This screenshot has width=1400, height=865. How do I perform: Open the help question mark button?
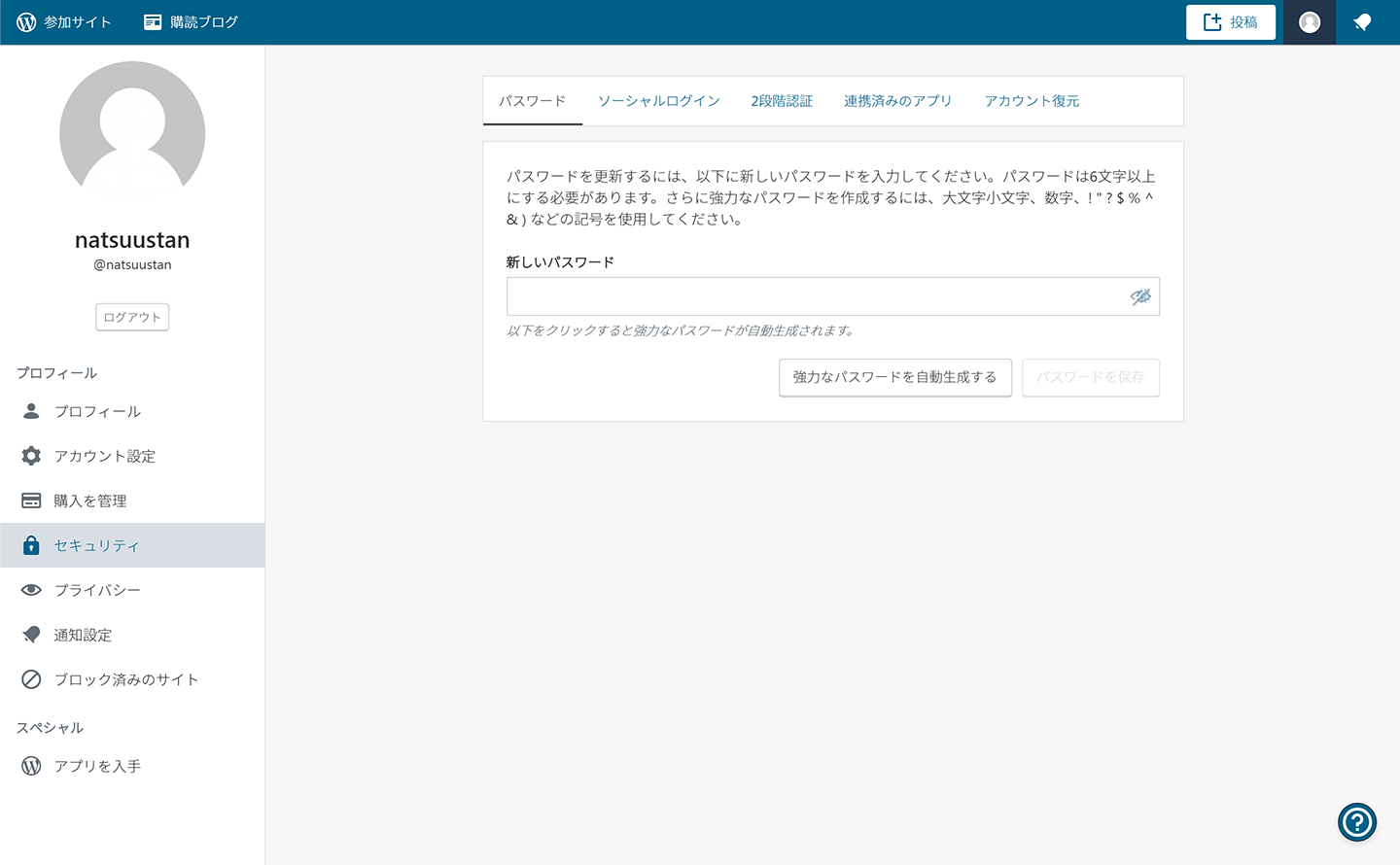point(1357,822)
